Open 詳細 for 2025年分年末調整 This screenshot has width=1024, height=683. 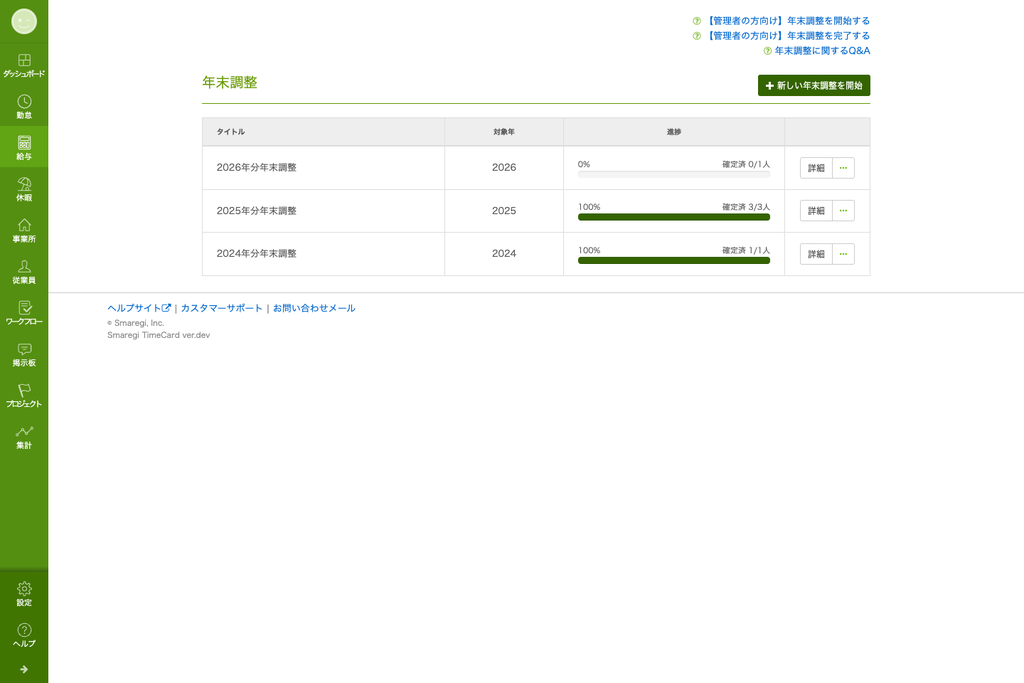[x=816, y=211]
